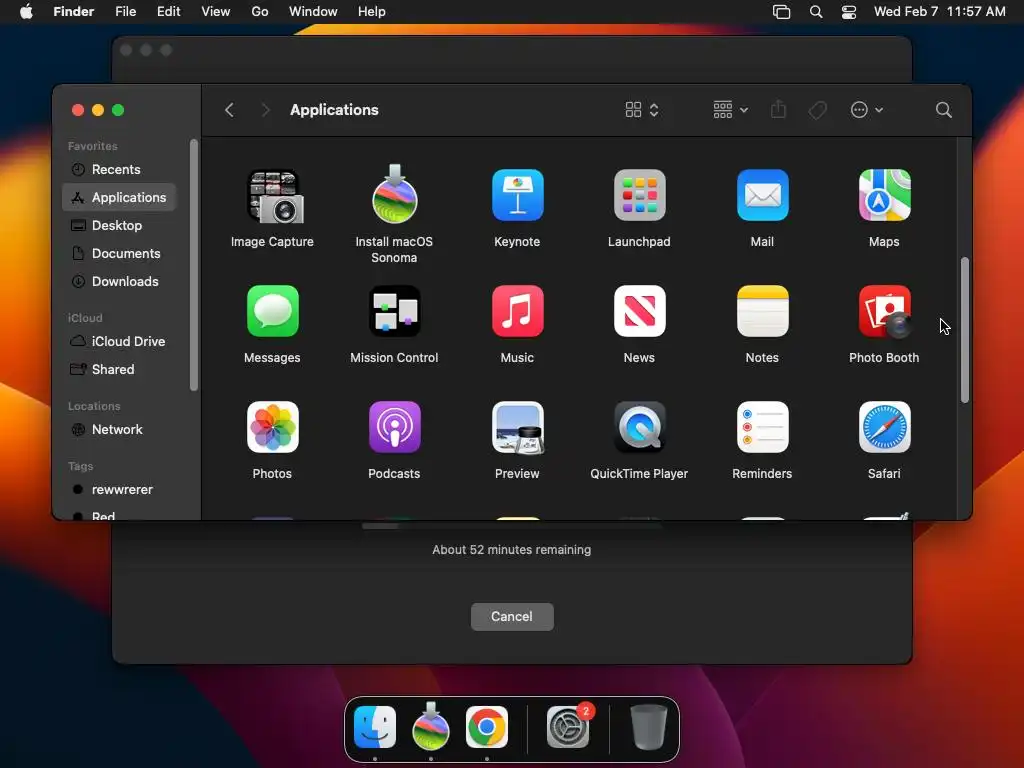Click the Applications window title
The height and width of the screenshot is (768, 1024).
tap(334, 110)
